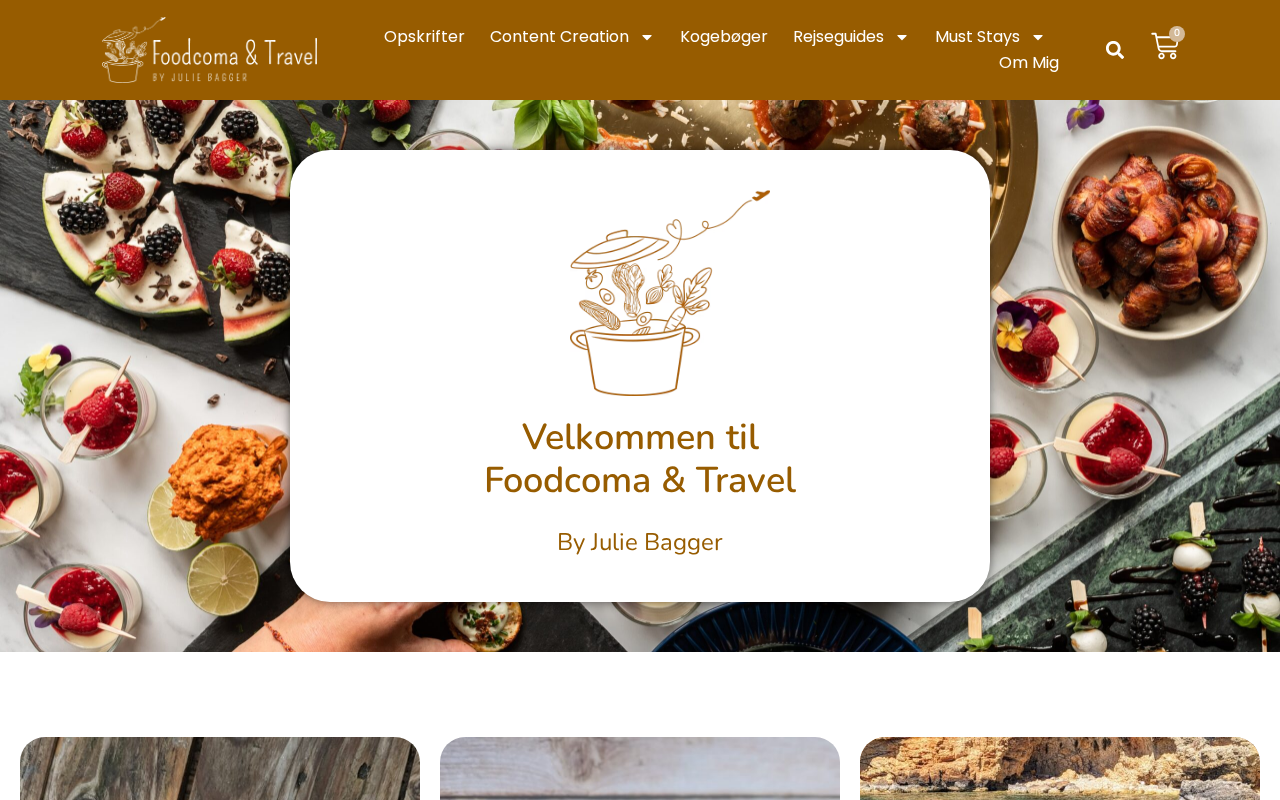Click the cooking pot logo illustration
Viewport: 1280px width, 800px height.
pyautogui.click(x=670, y=293)
